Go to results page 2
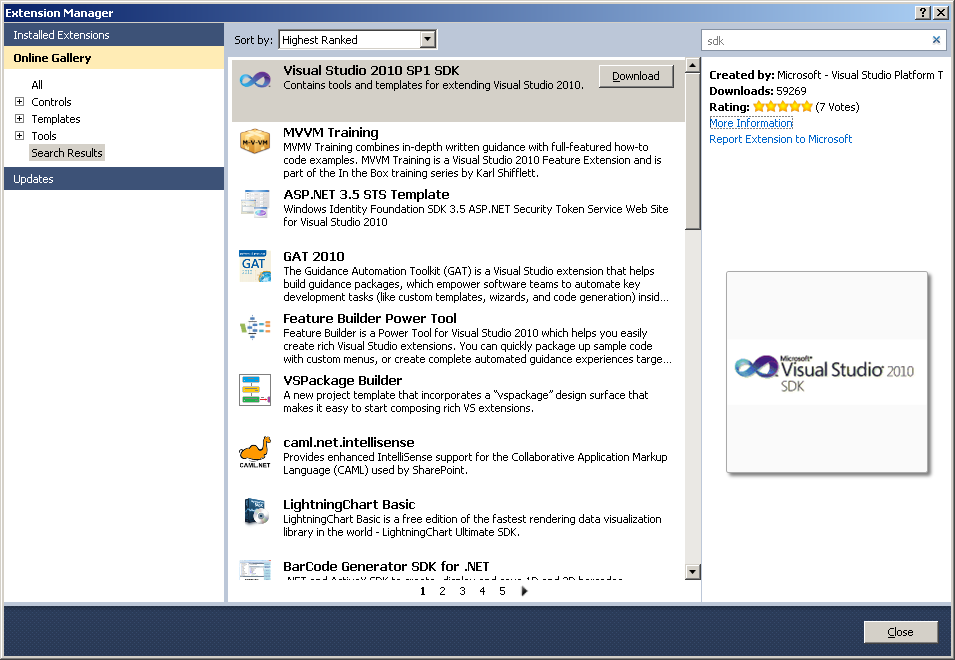Viewport: 955px width, 660px height. 442,591
